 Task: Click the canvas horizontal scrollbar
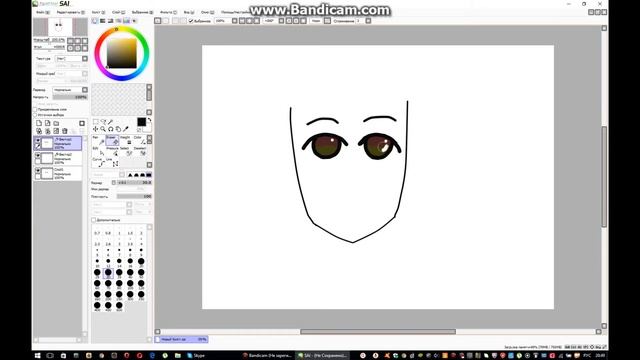click(x=378, y=331)
